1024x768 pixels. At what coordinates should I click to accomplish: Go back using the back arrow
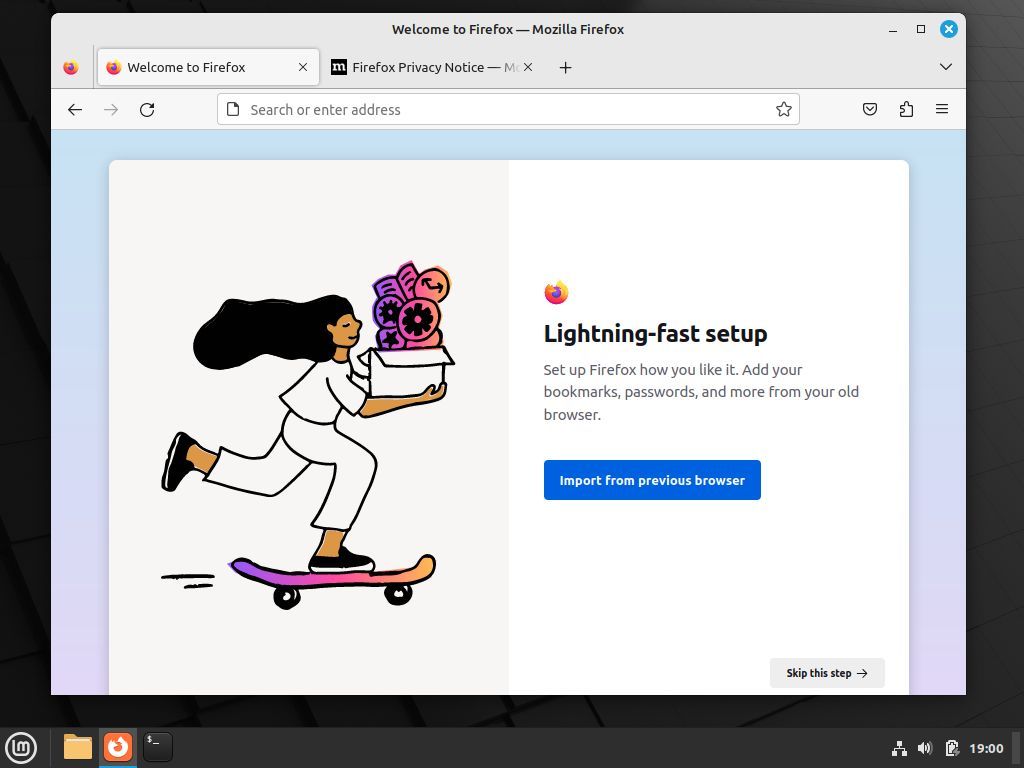tap(75, 110)
